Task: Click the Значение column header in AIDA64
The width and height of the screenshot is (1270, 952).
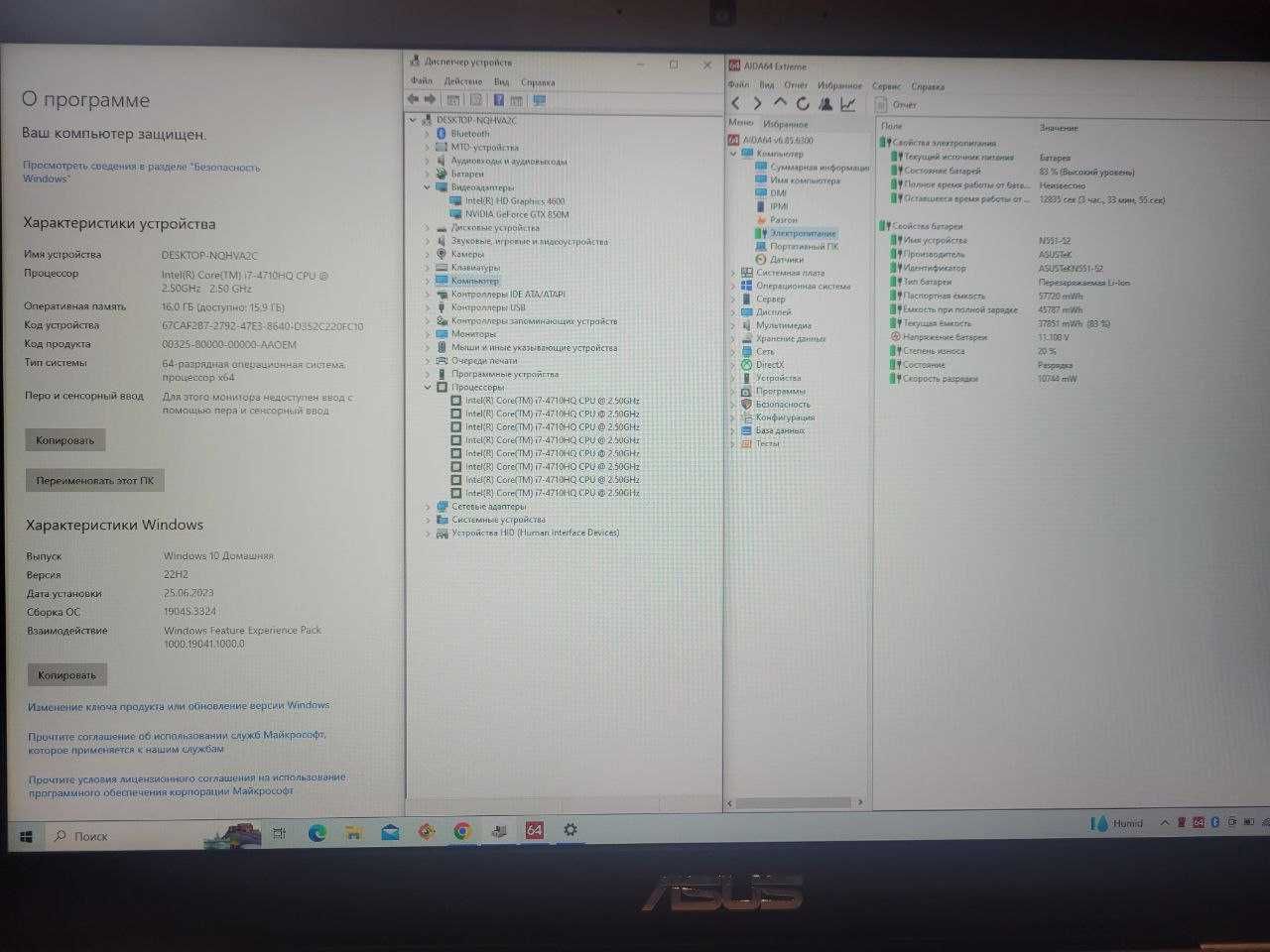Action: point(1058,128)
